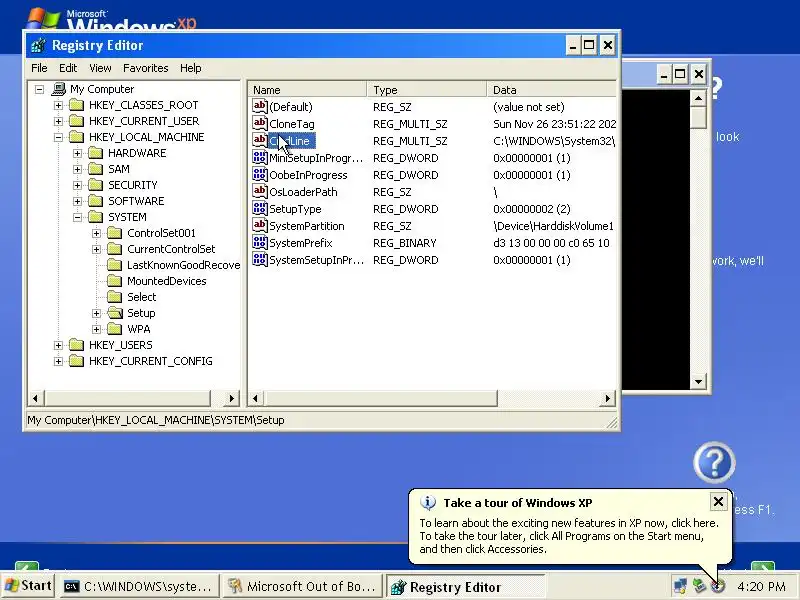Select the LastKnownGoodRecovery key
The width and height of the screenshot is (800, 600).
tap(183, 265)
